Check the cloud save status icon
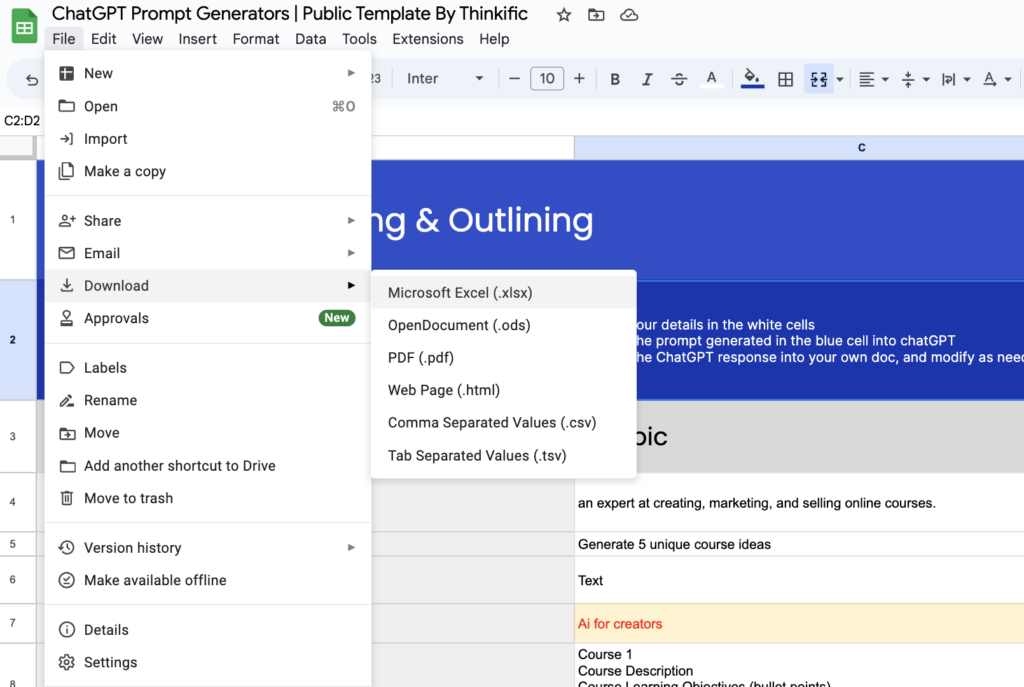The width and height of the screenshot is (1024, 687). pos(629,15)
